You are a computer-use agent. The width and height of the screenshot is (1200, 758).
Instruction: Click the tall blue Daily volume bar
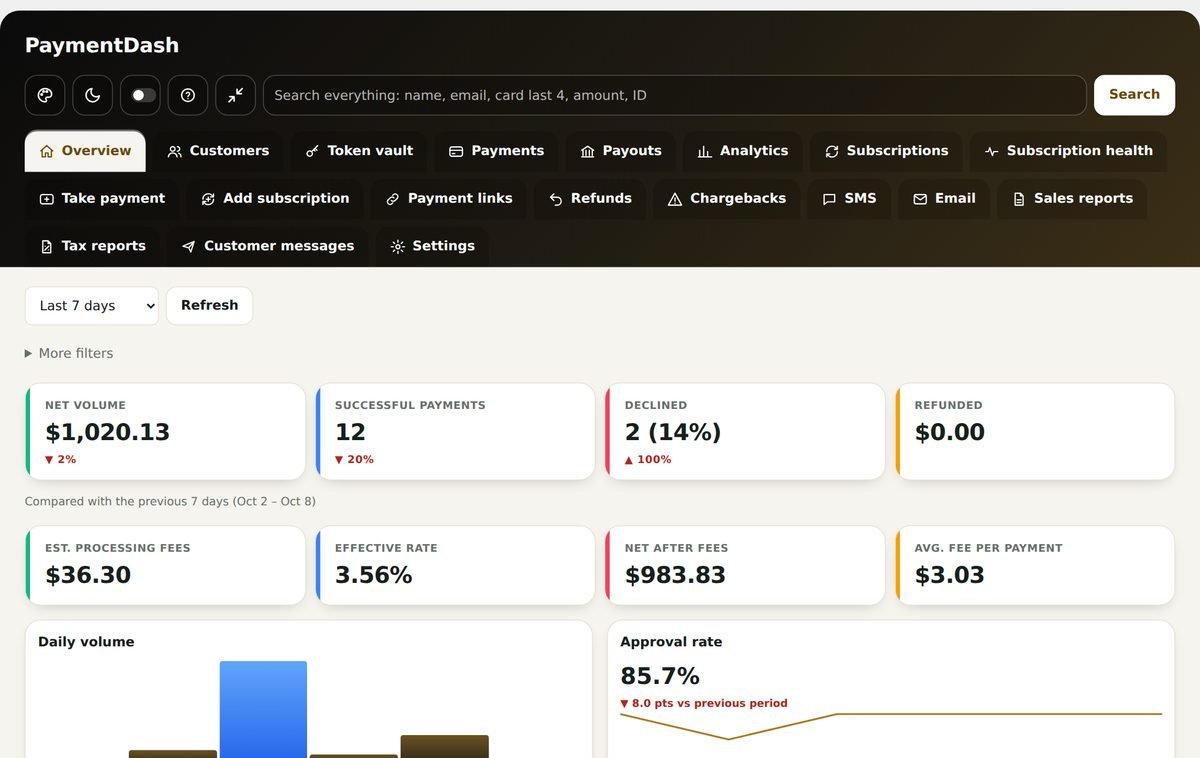click(263, 709)
